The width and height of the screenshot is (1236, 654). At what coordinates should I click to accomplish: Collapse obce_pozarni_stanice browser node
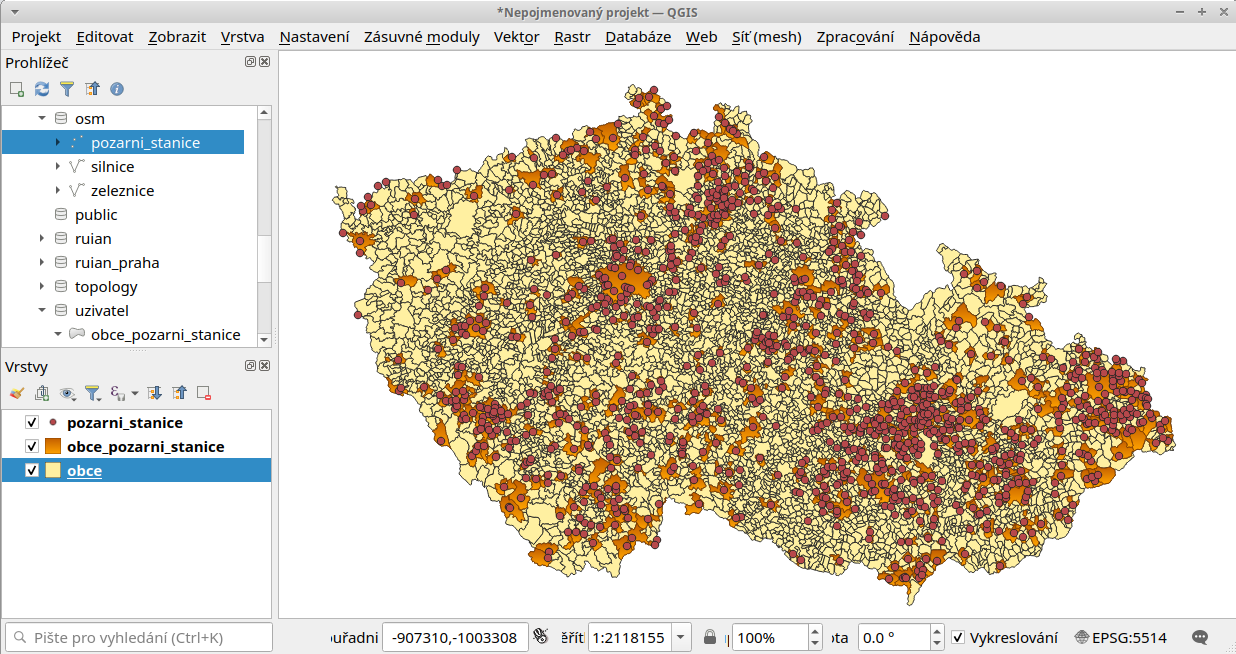point(58,335)
